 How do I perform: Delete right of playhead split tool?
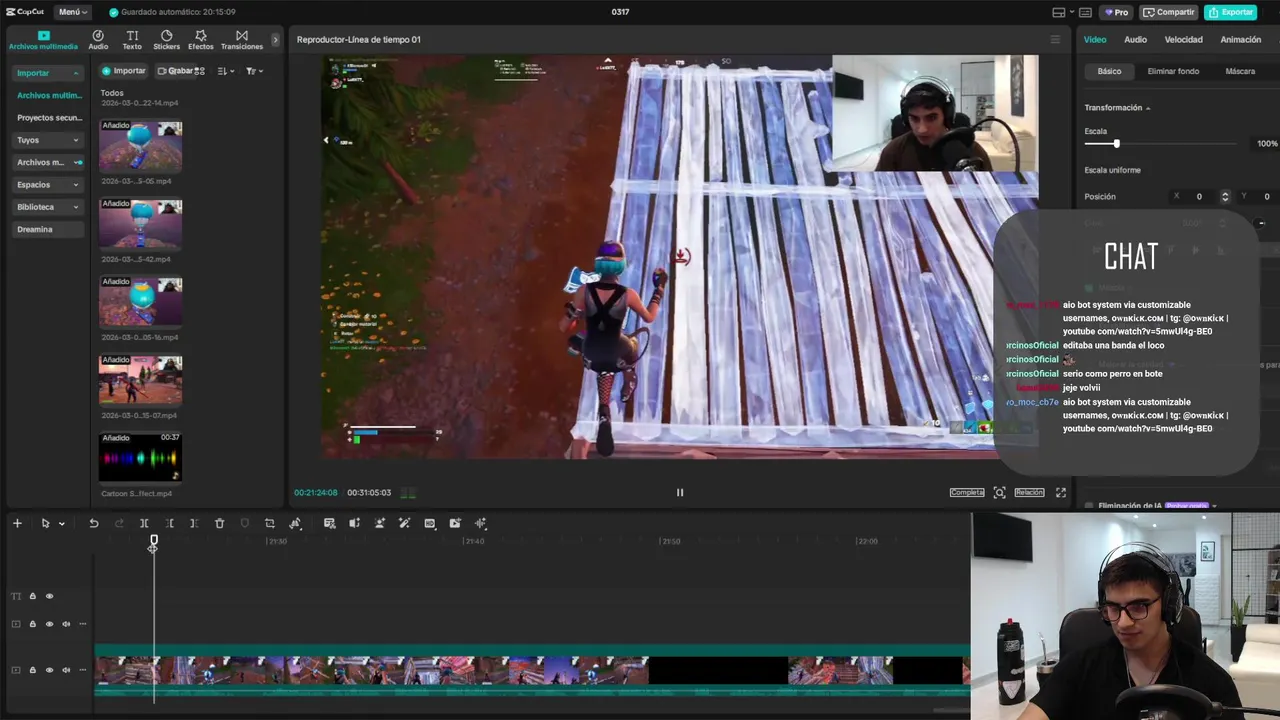tap(194, 523)
